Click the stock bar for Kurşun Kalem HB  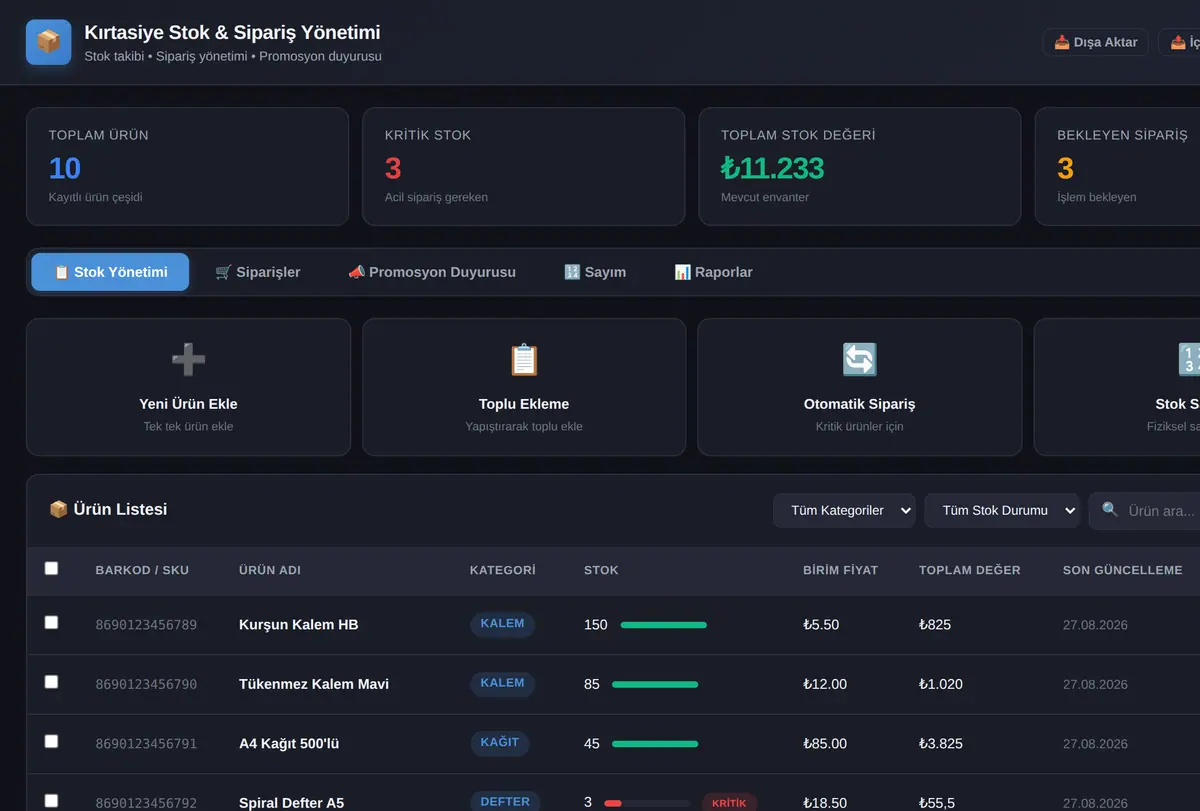point(663,625)
